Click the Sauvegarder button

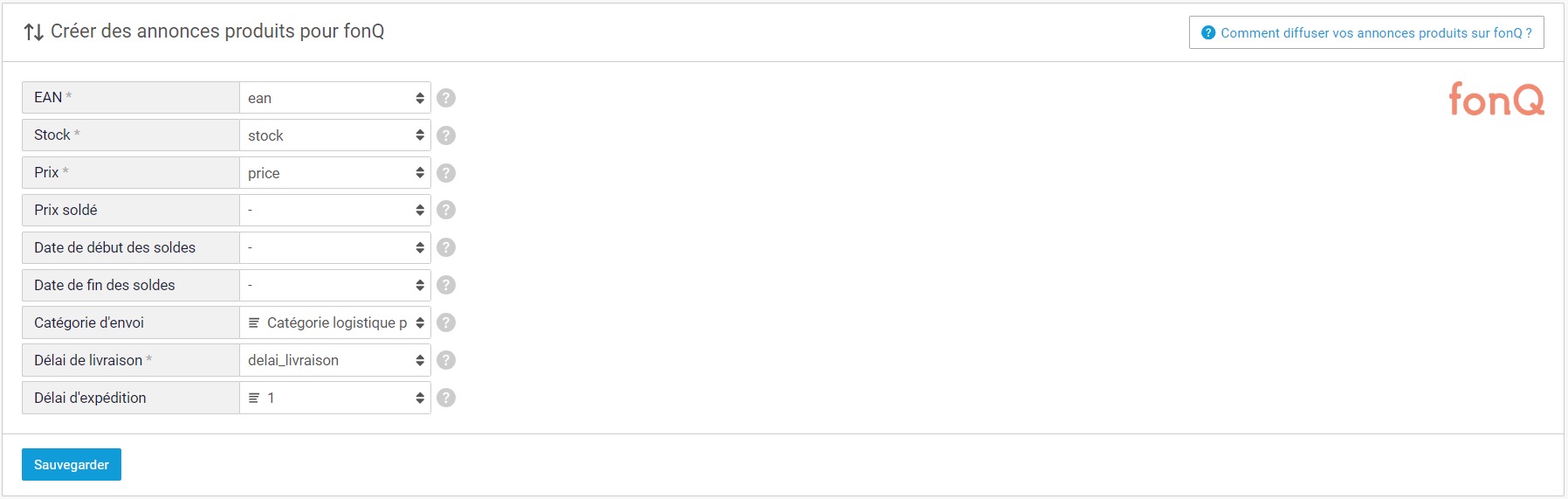[x=72, y=465]
